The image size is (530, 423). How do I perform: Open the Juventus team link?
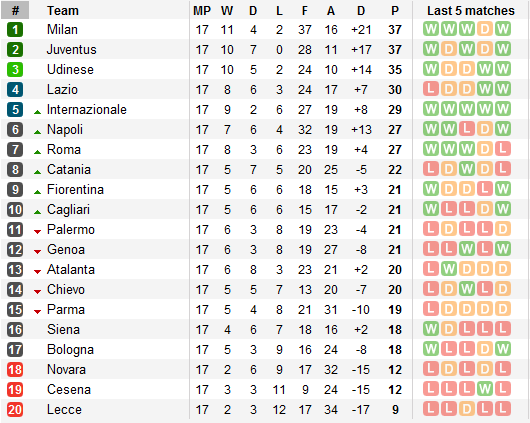coord(72,49)
